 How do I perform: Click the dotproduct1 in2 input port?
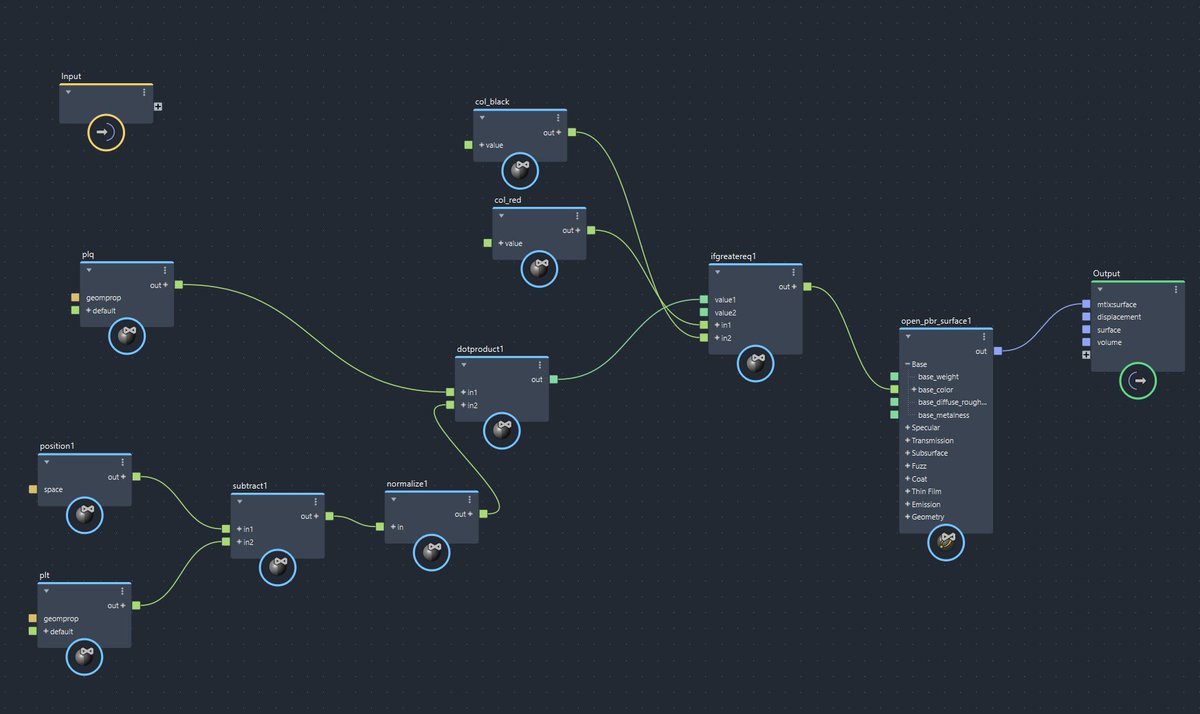coord(450,405)
